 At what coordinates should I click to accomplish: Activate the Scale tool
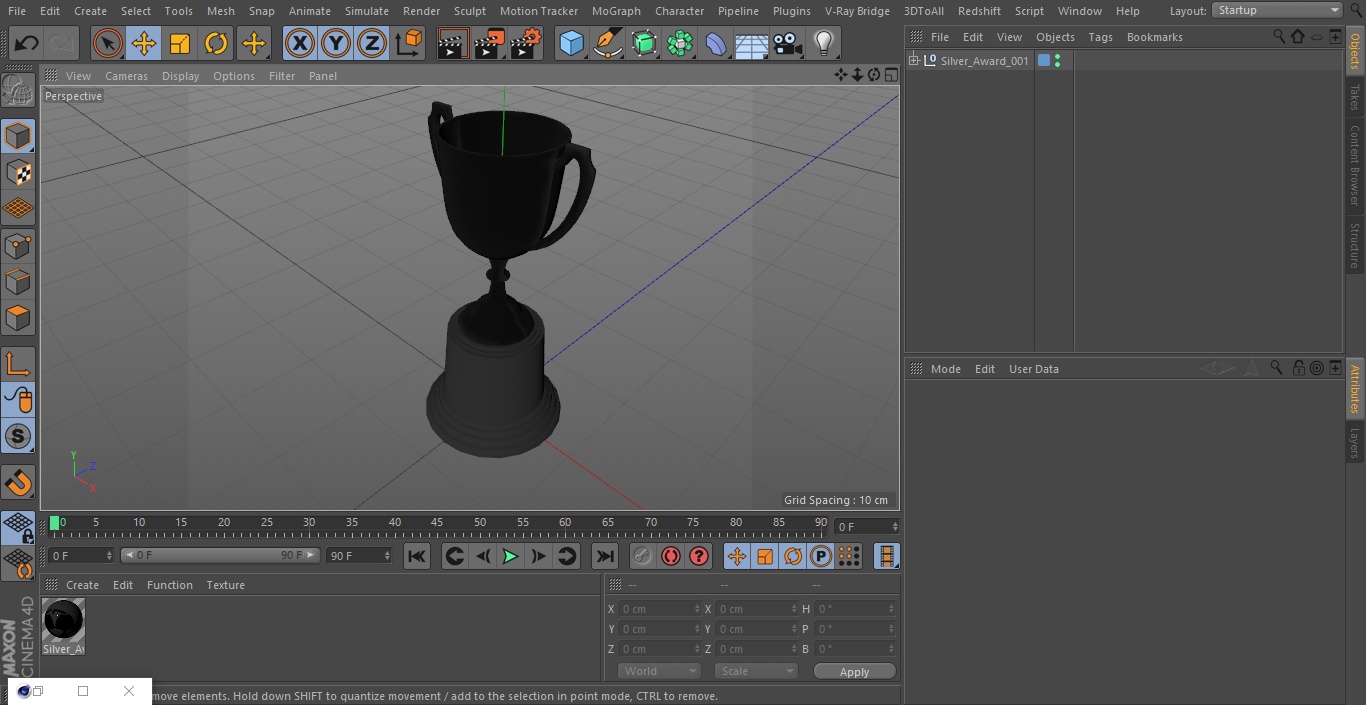[x=180, y=43]
